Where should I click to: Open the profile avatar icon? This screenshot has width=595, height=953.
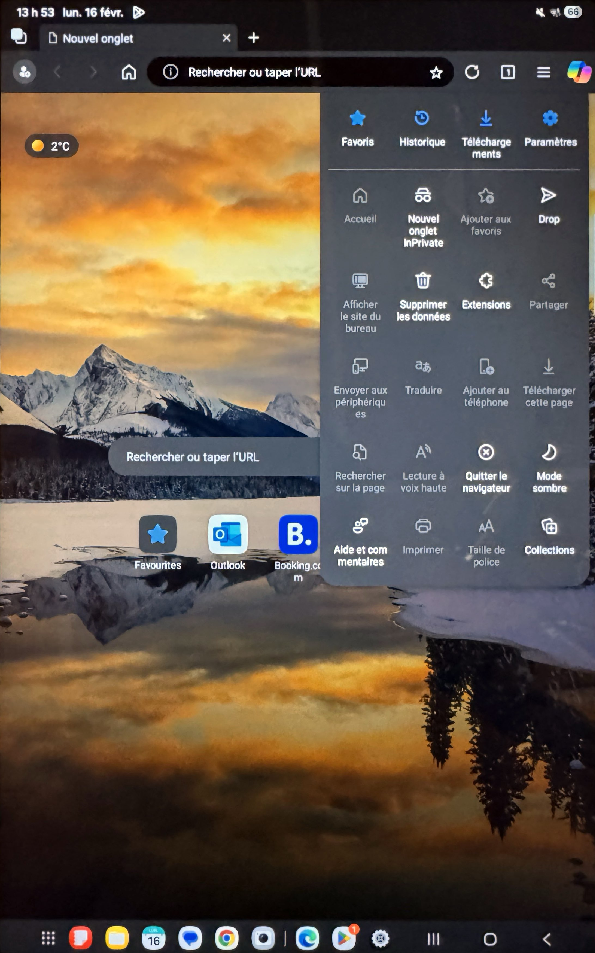(x=24, y=72)
